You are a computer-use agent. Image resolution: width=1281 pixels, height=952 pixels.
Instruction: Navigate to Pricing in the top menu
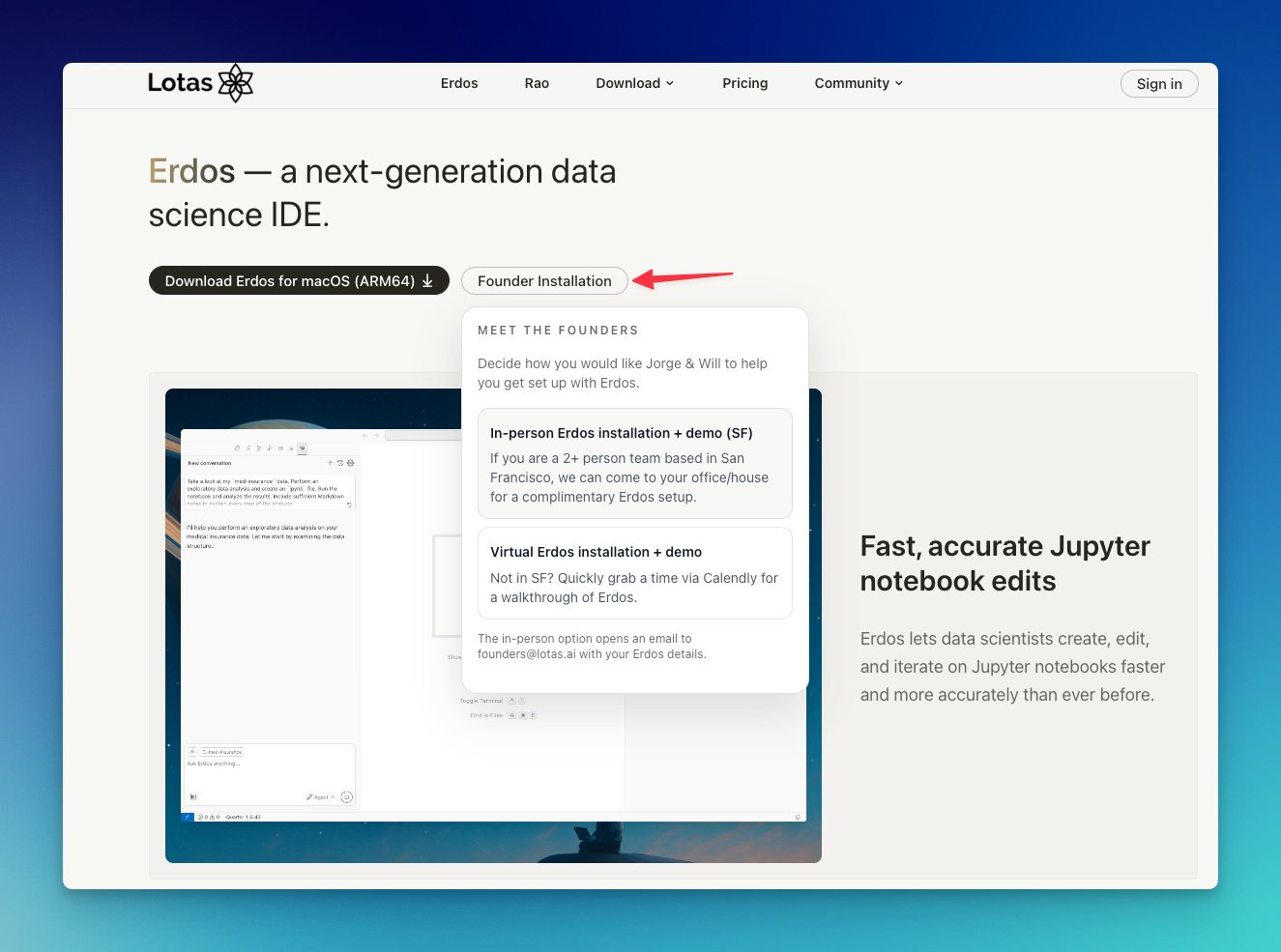point(744,83)
